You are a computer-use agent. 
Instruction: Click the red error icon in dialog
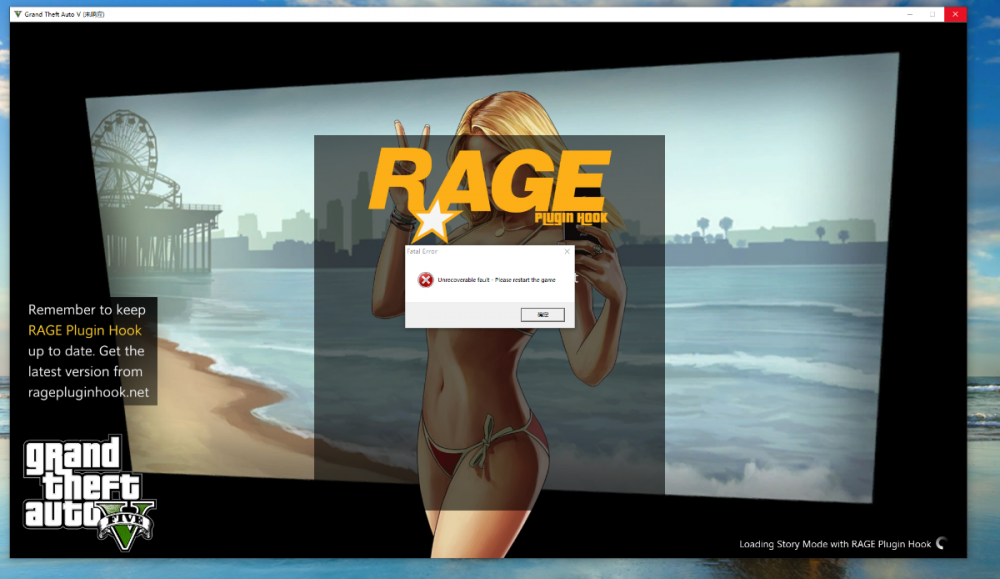click(x=425, y=280)
